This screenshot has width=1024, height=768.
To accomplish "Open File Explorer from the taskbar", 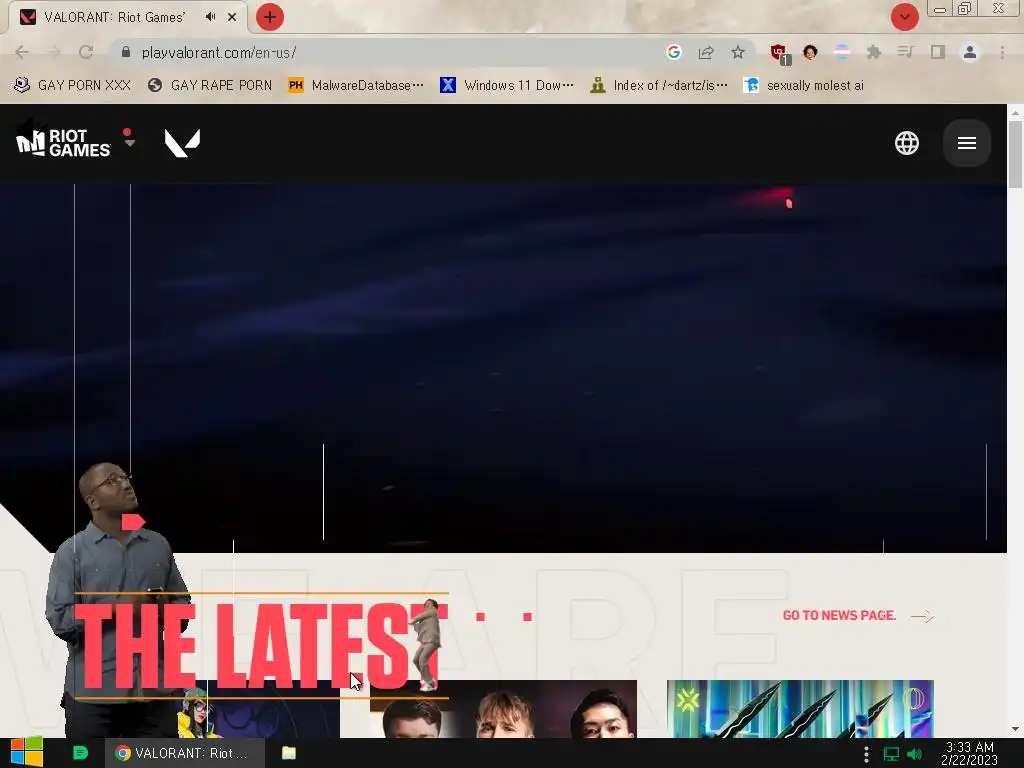I will [x=289, y=753].
